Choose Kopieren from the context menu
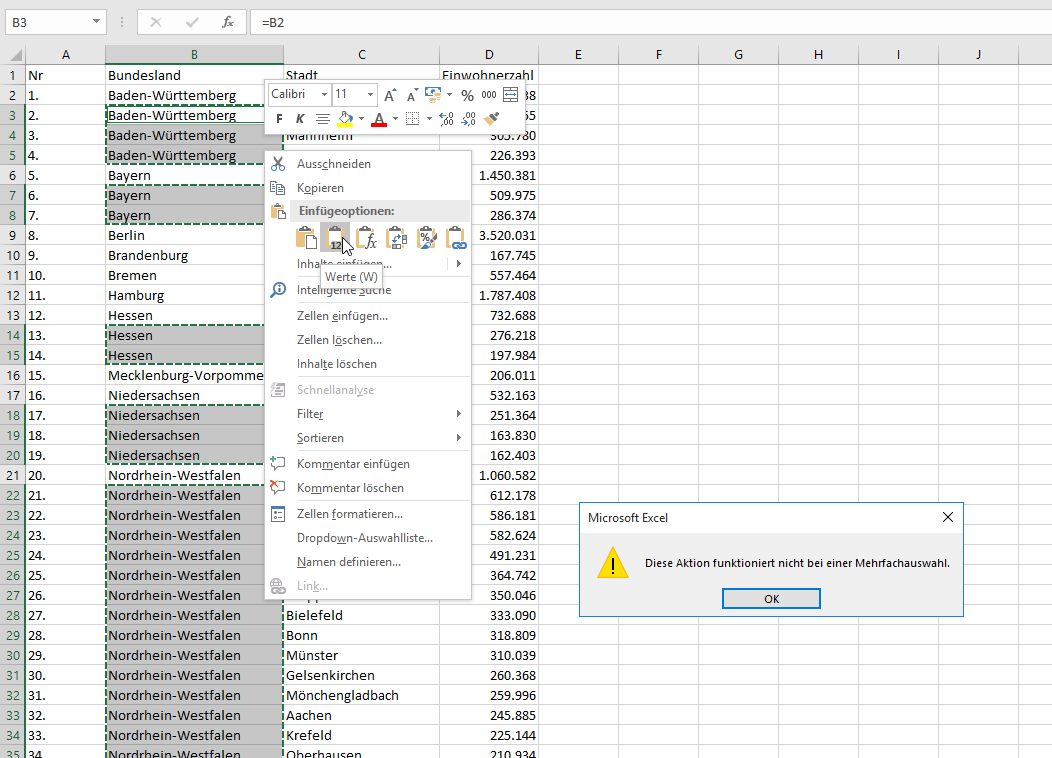Screen dimensions: 1052x758 (320, 188)
